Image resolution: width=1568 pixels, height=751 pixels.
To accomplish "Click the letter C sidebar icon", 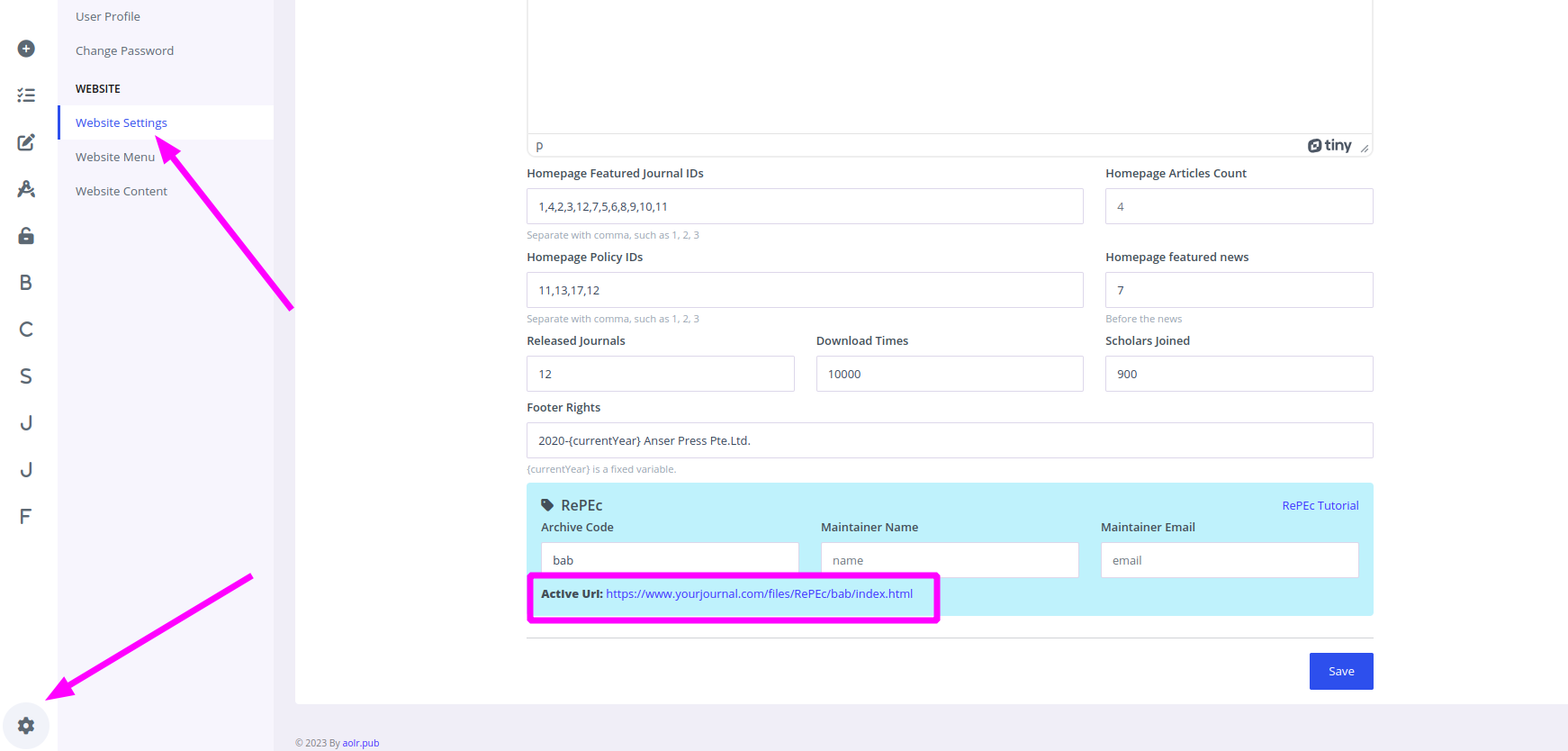I will coord(26,330).
